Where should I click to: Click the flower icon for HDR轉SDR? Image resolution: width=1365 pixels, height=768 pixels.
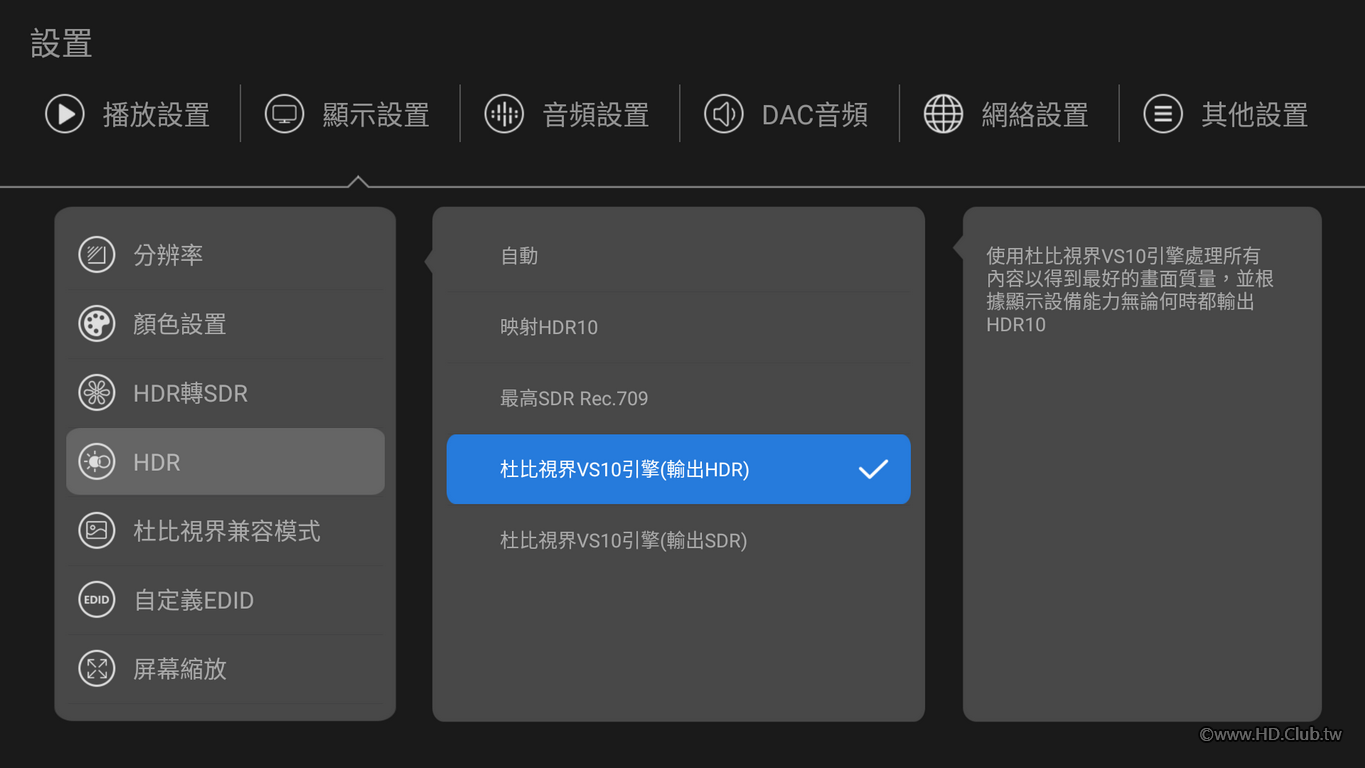97,393
